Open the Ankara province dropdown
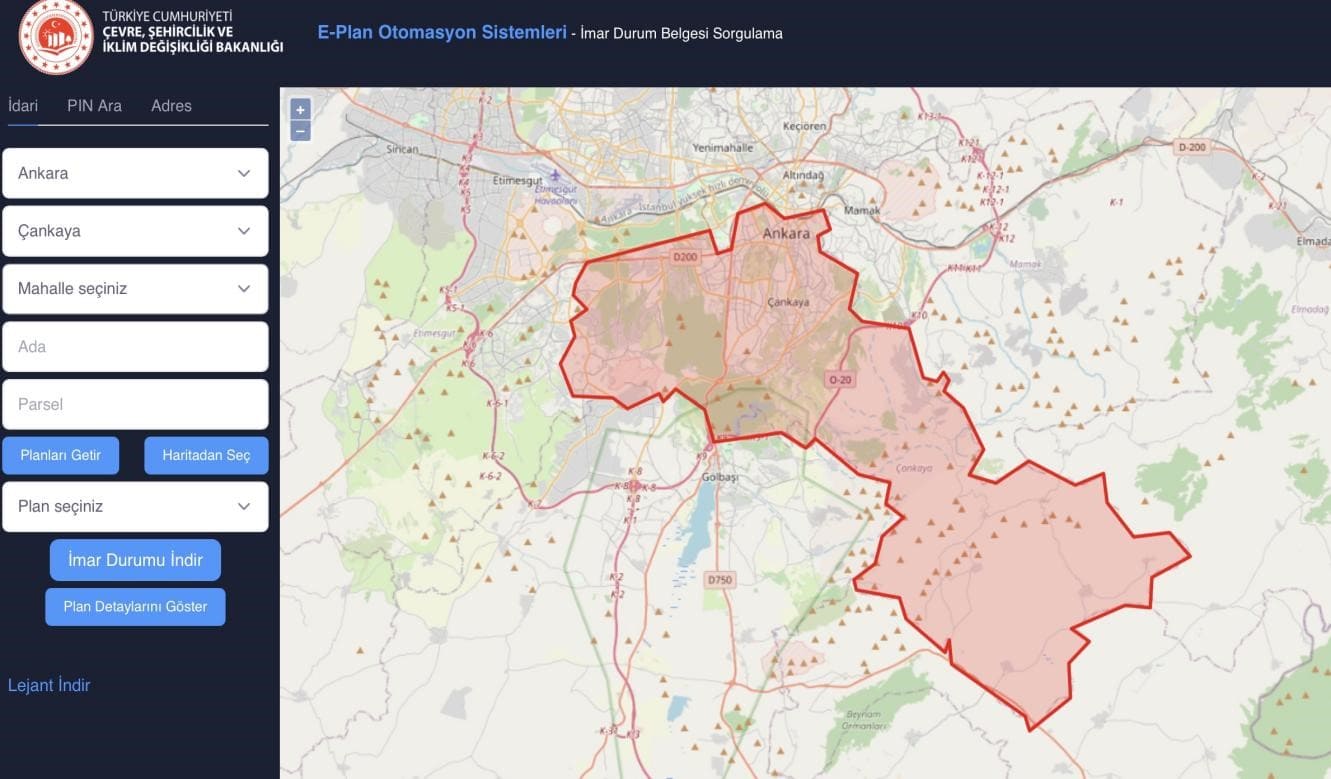The width and height of the screenshot is (1331, 779). [x=135, y=173]
